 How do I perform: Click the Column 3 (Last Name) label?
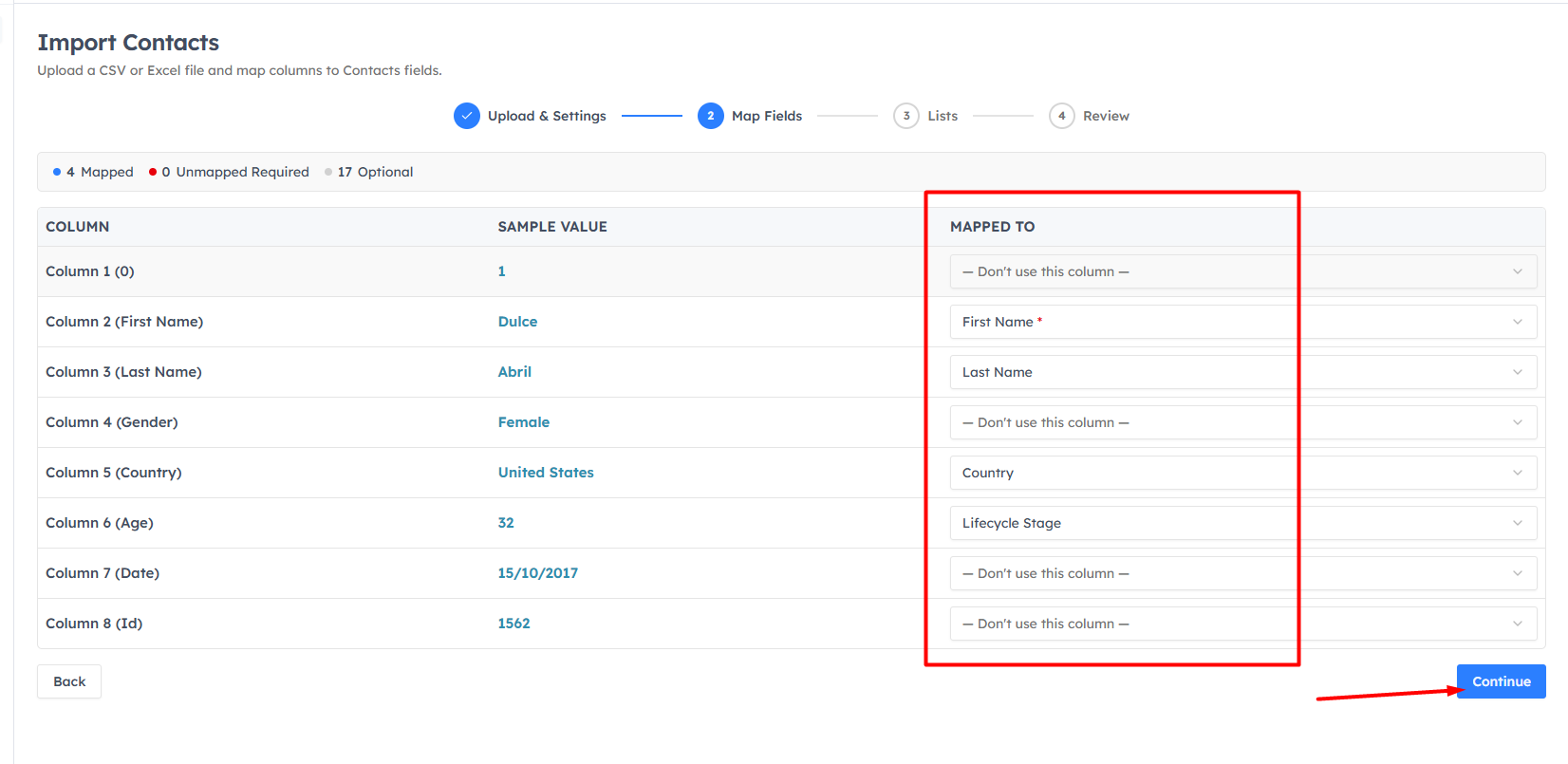123,372
